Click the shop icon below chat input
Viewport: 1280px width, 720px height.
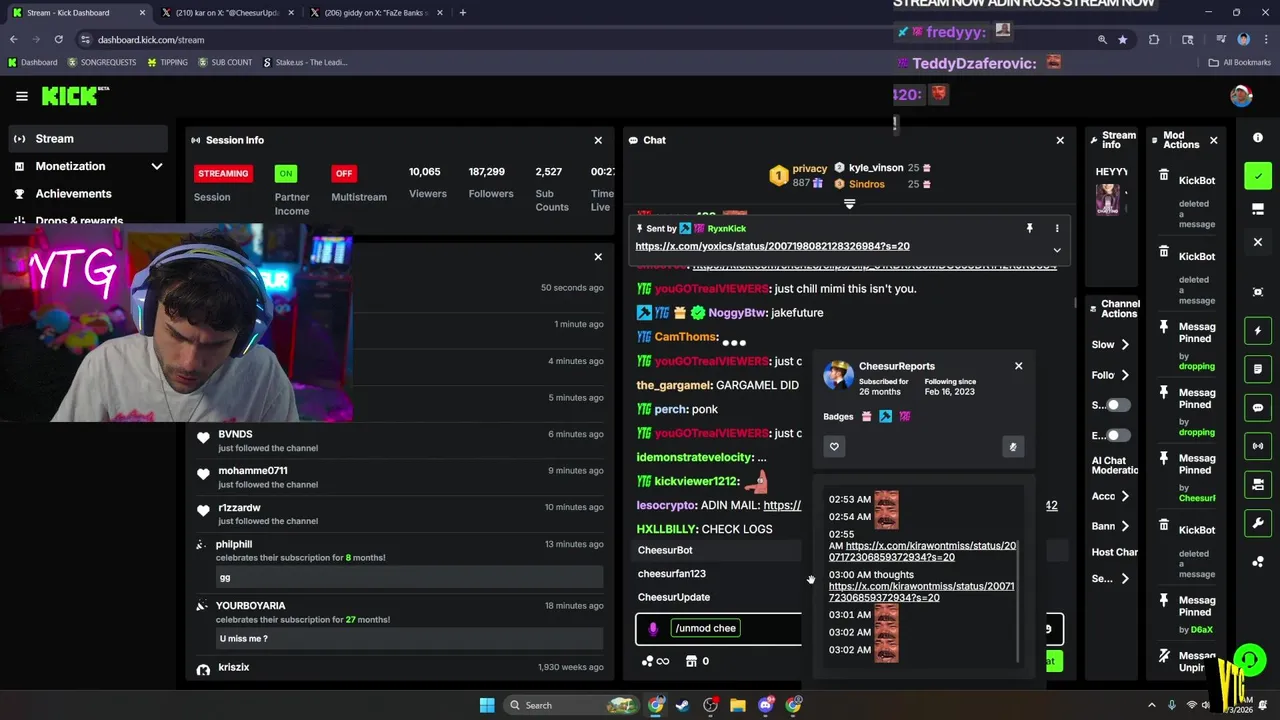[x=691, y=661]
